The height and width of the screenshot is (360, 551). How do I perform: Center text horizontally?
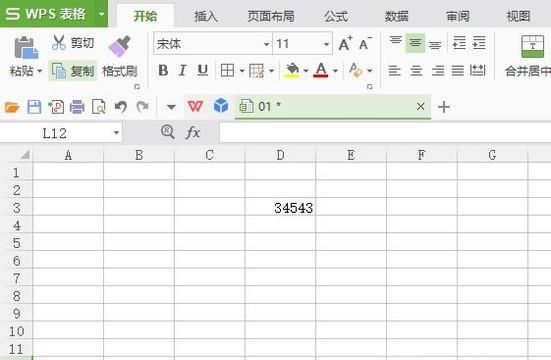pyautogui.click(x=416, y=71)
